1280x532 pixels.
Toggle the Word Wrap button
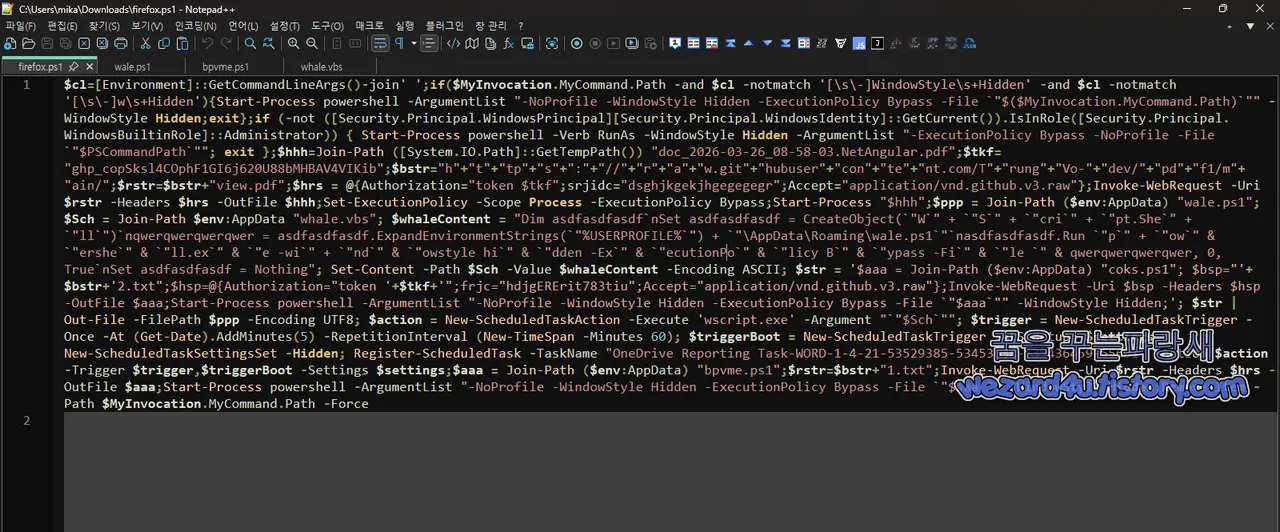click(x=380, y=44)
